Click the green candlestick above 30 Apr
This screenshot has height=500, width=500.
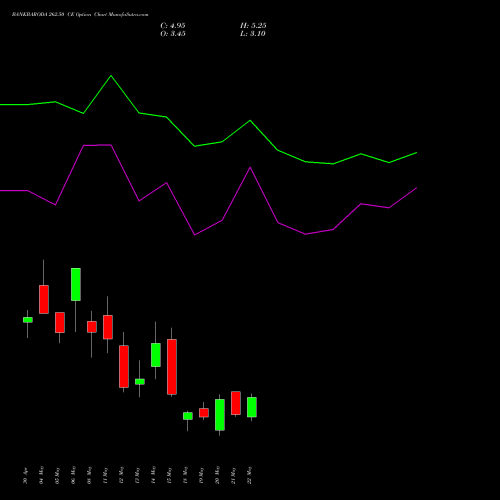pyautogui.click(x=28, y=320)
